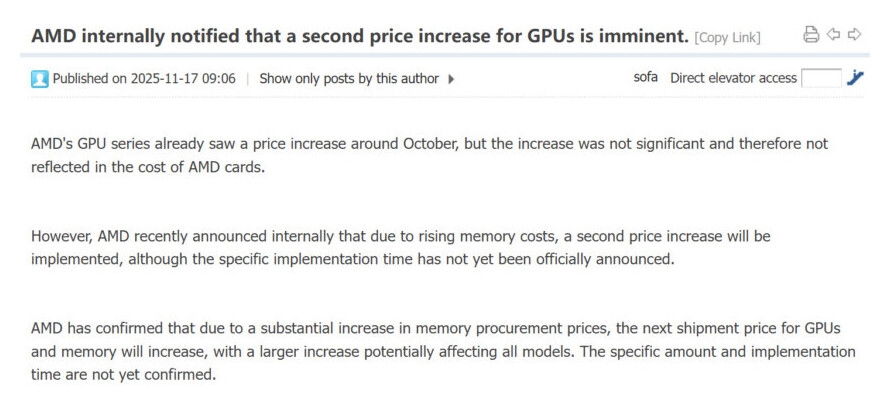890x405 pixels.
Task: Click the Direct elevator access input box
Action: click(821, 78)
